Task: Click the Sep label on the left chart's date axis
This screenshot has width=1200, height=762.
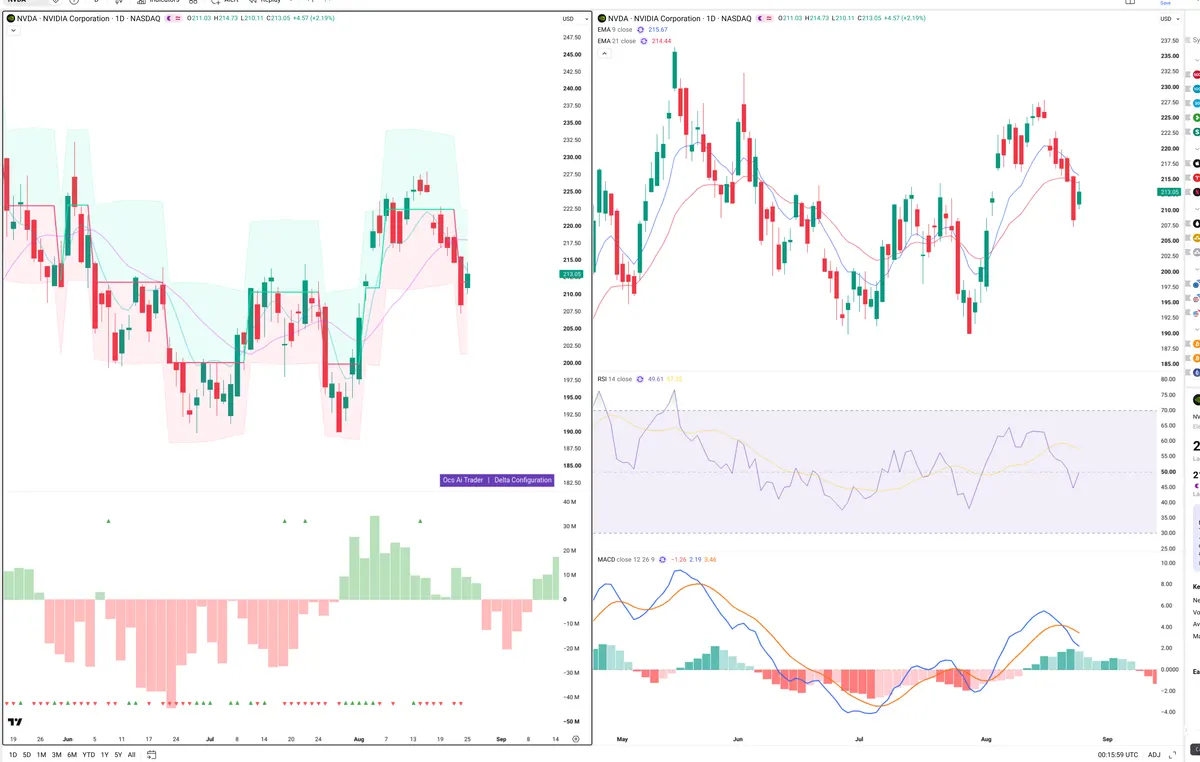Action: coord(501,739)
